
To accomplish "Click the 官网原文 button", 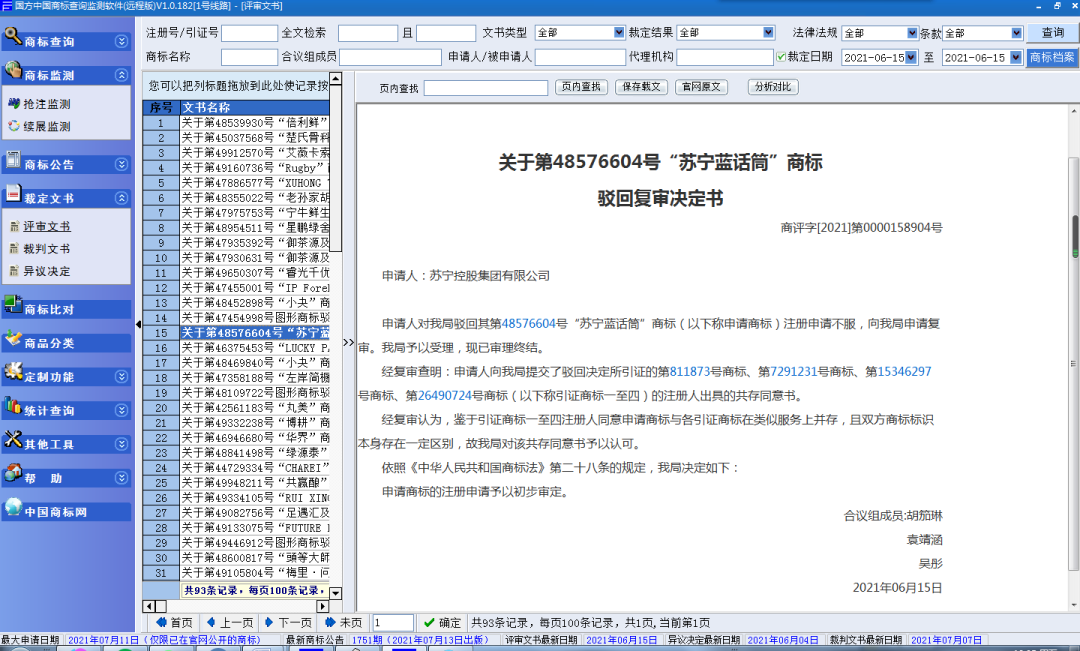I will pyautogui.click(x=701, y=87).
